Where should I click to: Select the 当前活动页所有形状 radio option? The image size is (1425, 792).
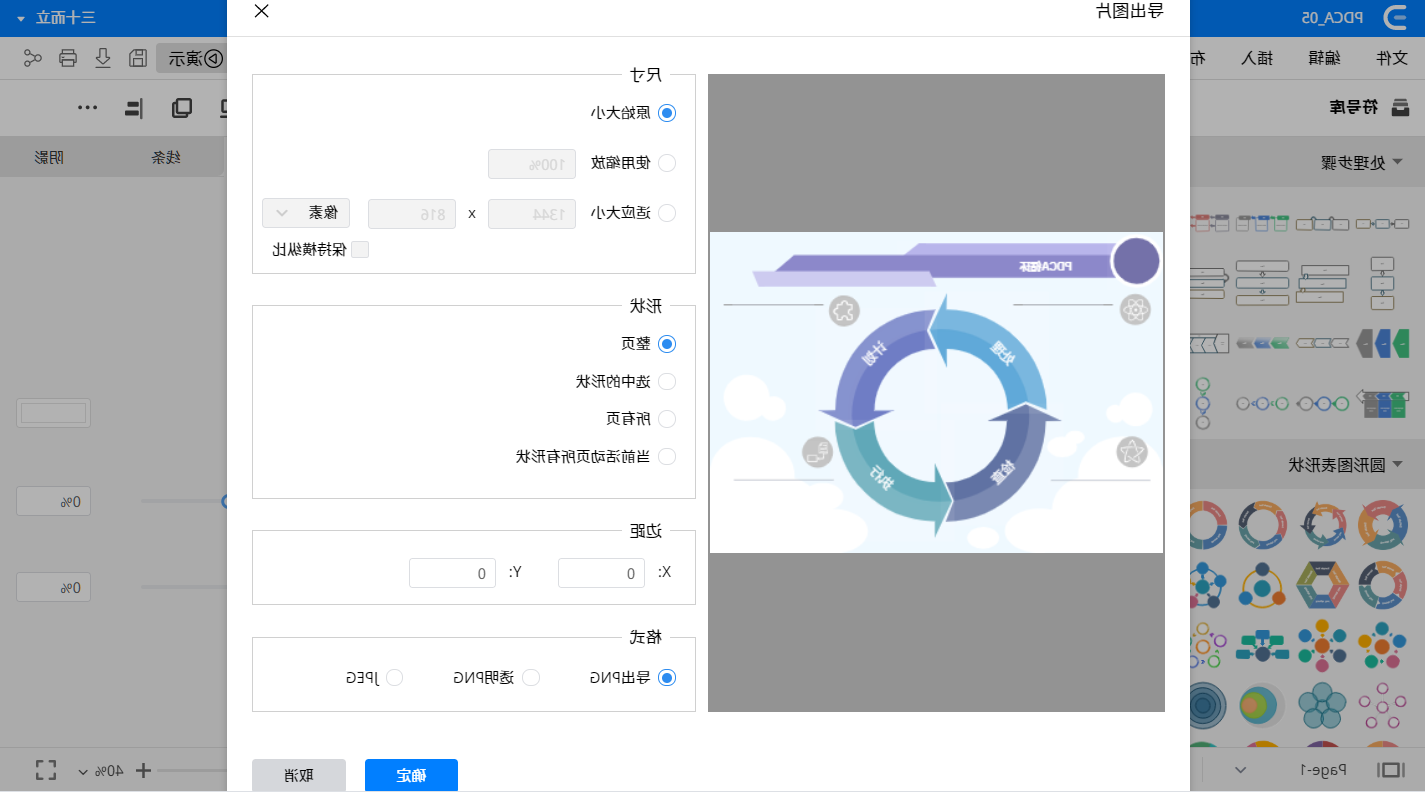tap(667, 456)
